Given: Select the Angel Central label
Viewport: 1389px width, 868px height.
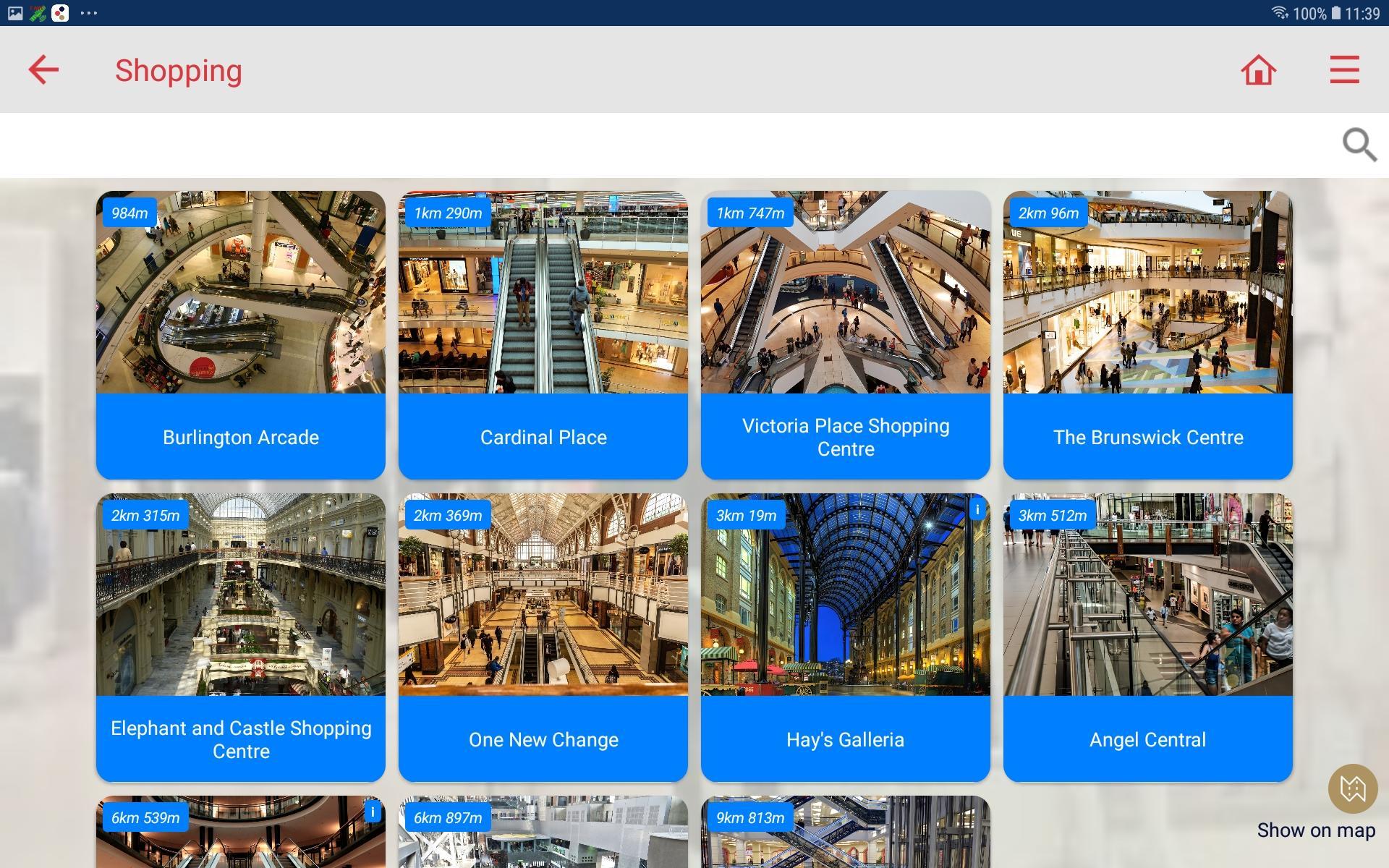Looking at the screenshot, I should [1148, 740].
